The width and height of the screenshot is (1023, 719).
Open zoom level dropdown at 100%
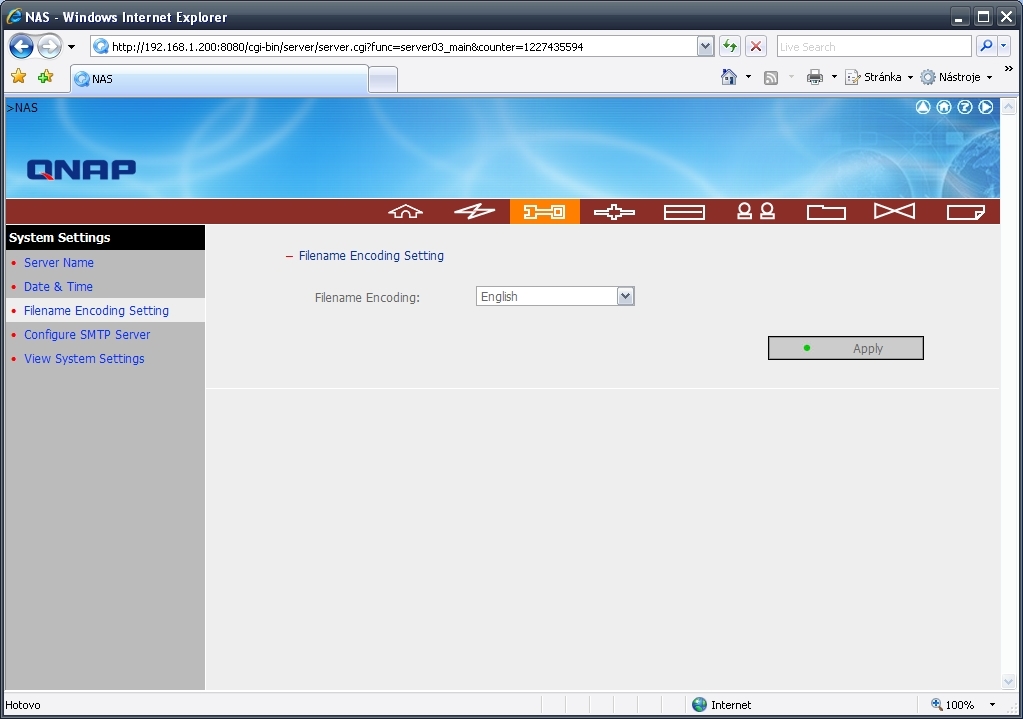[992, 705]
